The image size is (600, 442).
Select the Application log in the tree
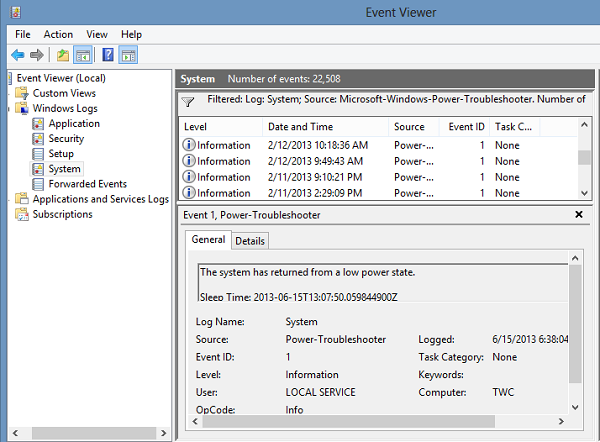click(74, 124)
